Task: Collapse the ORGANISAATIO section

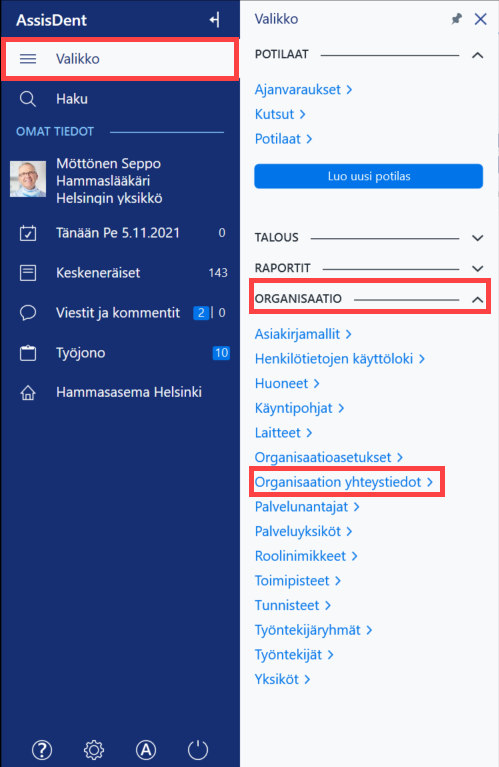Action: 477,299
